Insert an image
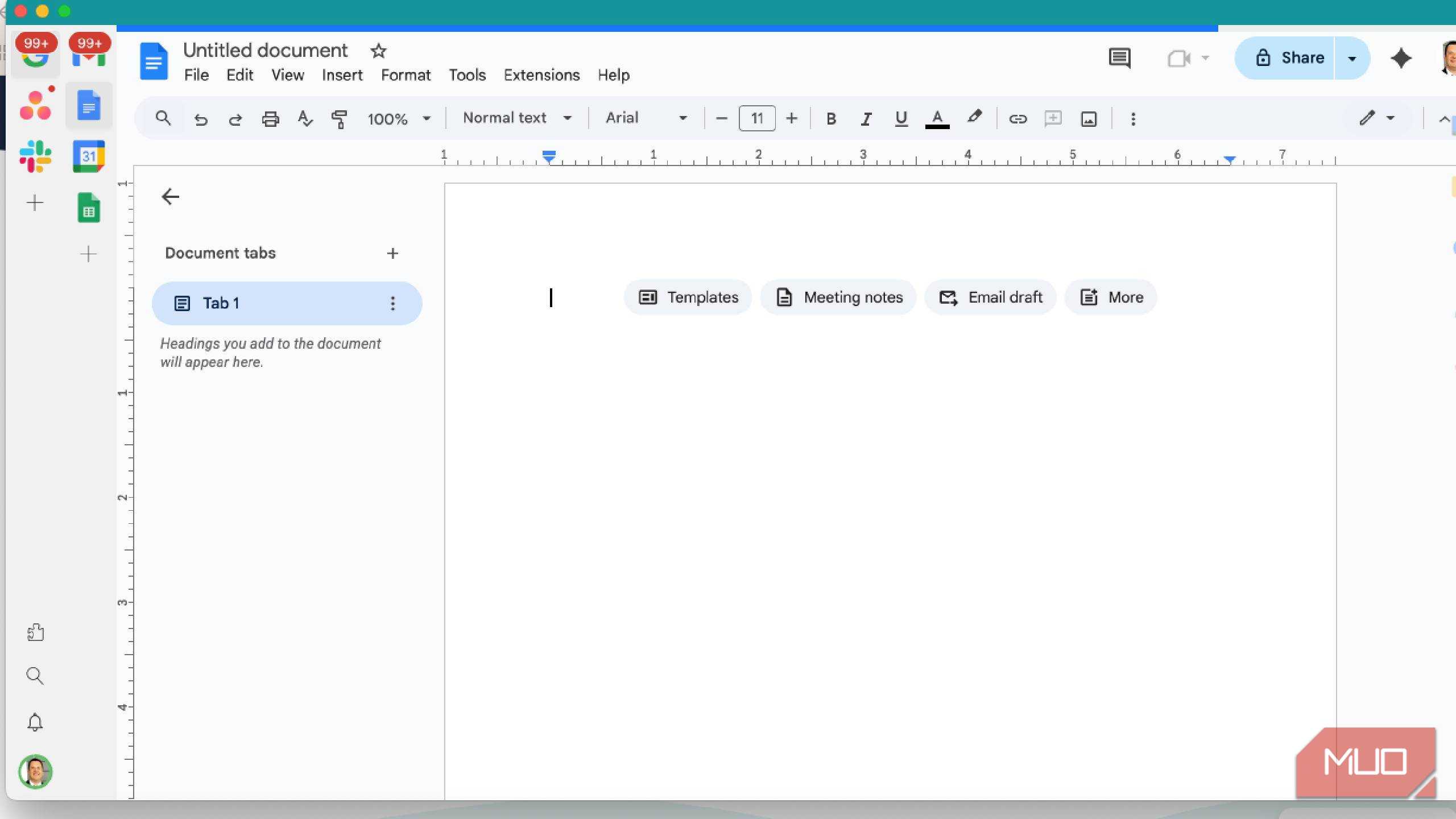The image size is (1456, 819). pyautogui.click(x=1088, y=119)
